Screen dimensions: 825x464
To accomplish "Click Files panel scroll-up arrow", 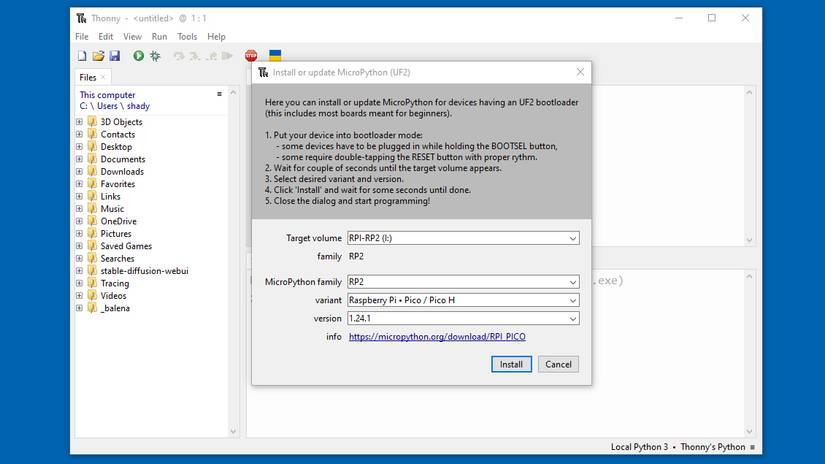I will coord(234,92).
